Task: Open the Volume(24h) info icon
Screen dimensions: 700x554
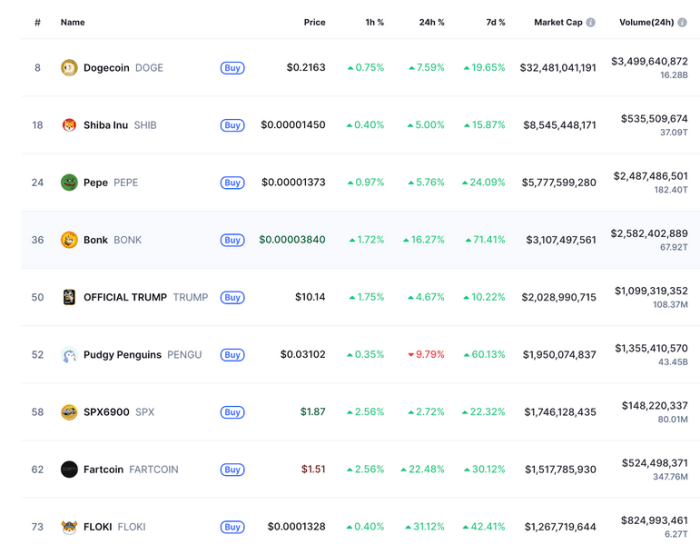Action: click(682, 22)
